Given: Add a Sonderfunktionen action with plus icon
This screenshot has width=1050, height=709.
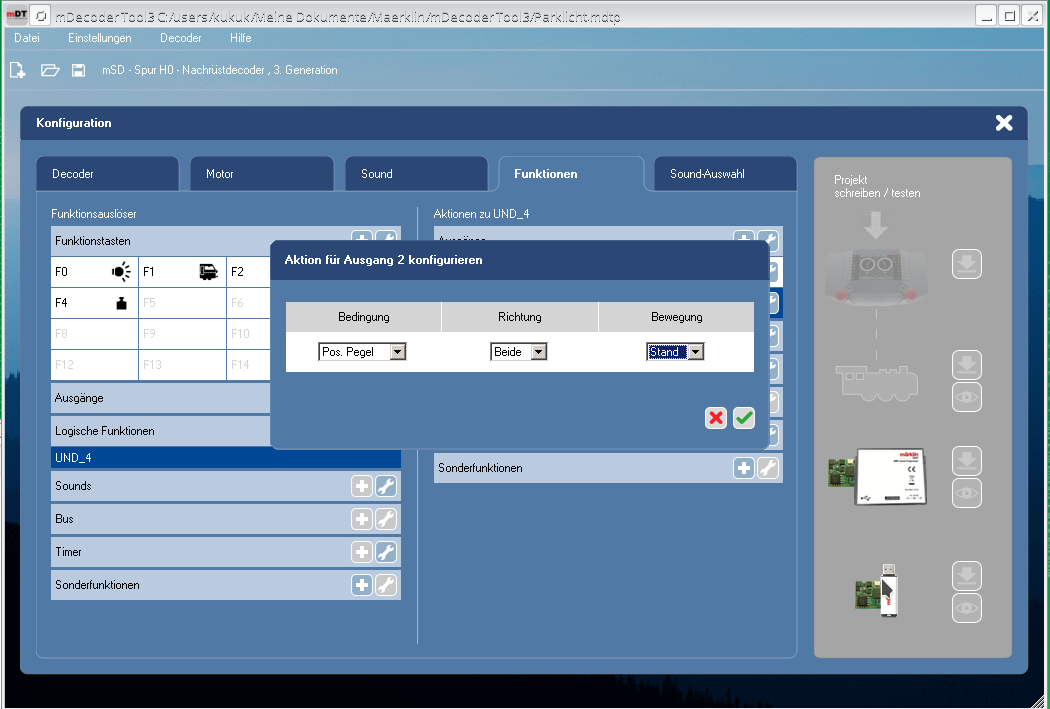Looking at the screenshot, I should pyautogui.click(x=743, y=468).
